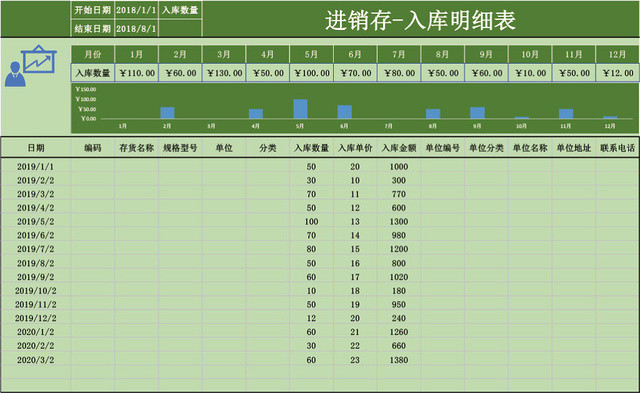Select the 进销存-入库明细表 title
The height and width of the screenshot is (393, 640).
[x=420, y=20]
